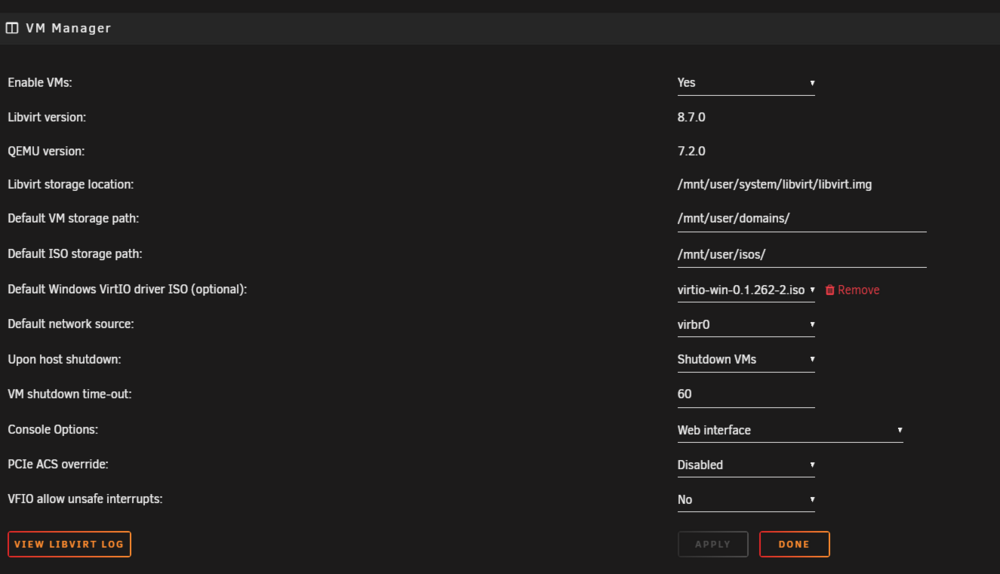Open the VirtIO driver ISO dropdown
Image resolution: width=1000 pixels, height=574 pixels.
[746, 290]
